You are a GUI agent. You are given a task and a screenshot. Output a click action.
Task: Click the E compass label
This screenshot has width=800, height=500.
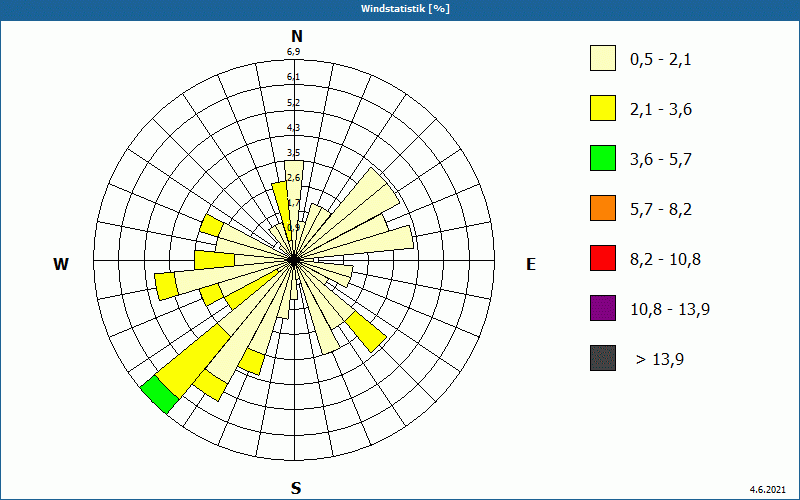531,264
